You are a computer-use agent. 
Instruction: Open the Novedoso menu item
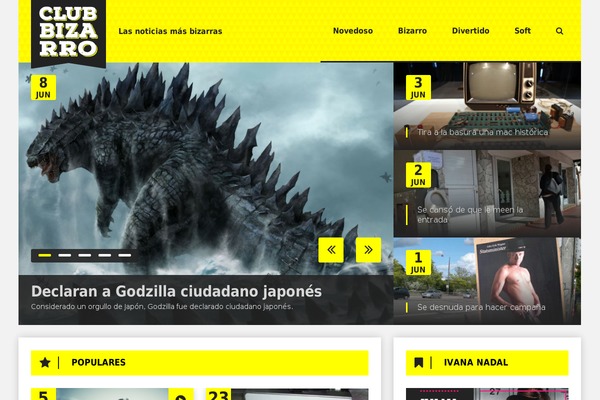coord(353,31)
